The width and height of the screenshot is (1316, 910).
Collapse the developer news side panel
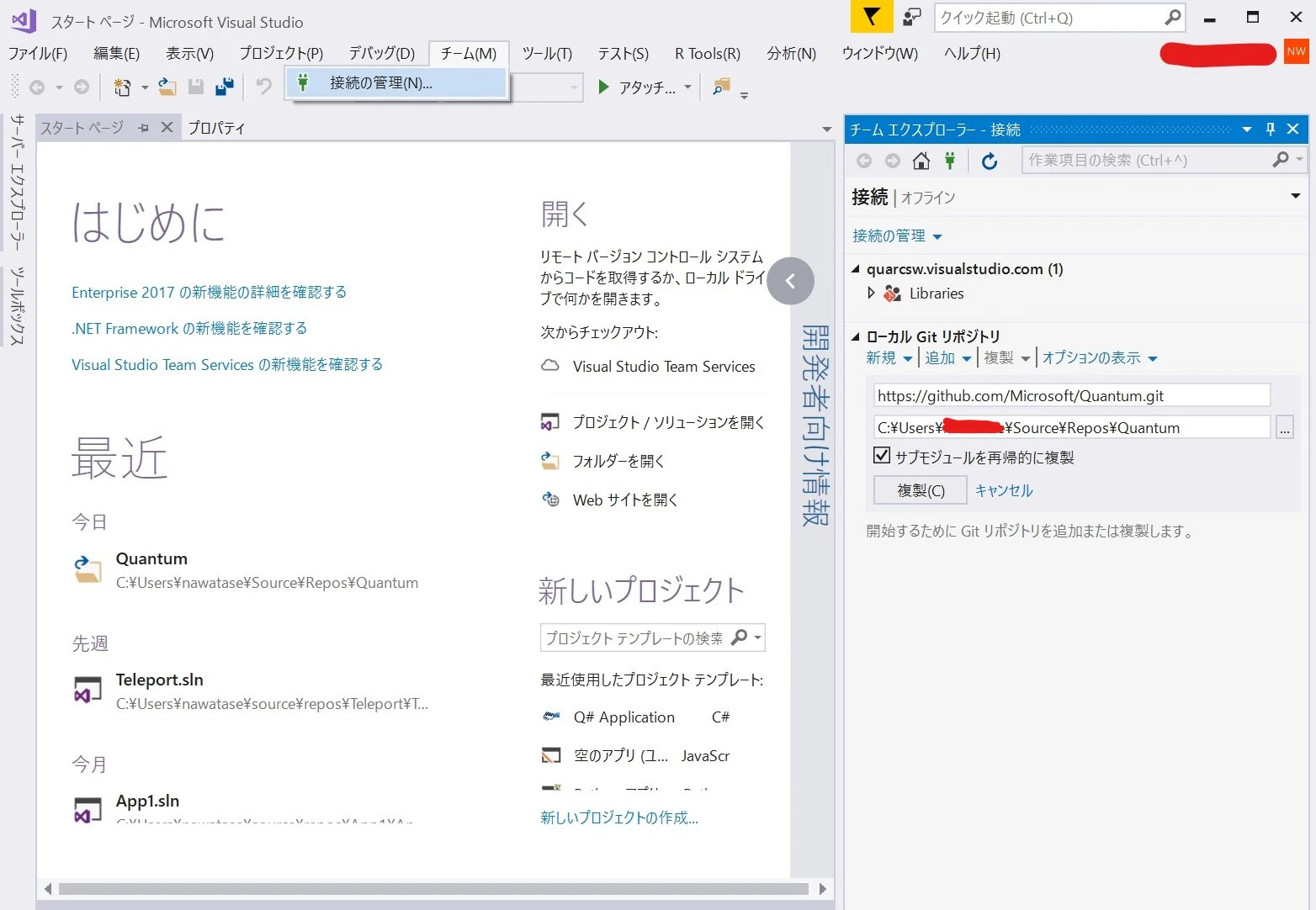(790, 281)
